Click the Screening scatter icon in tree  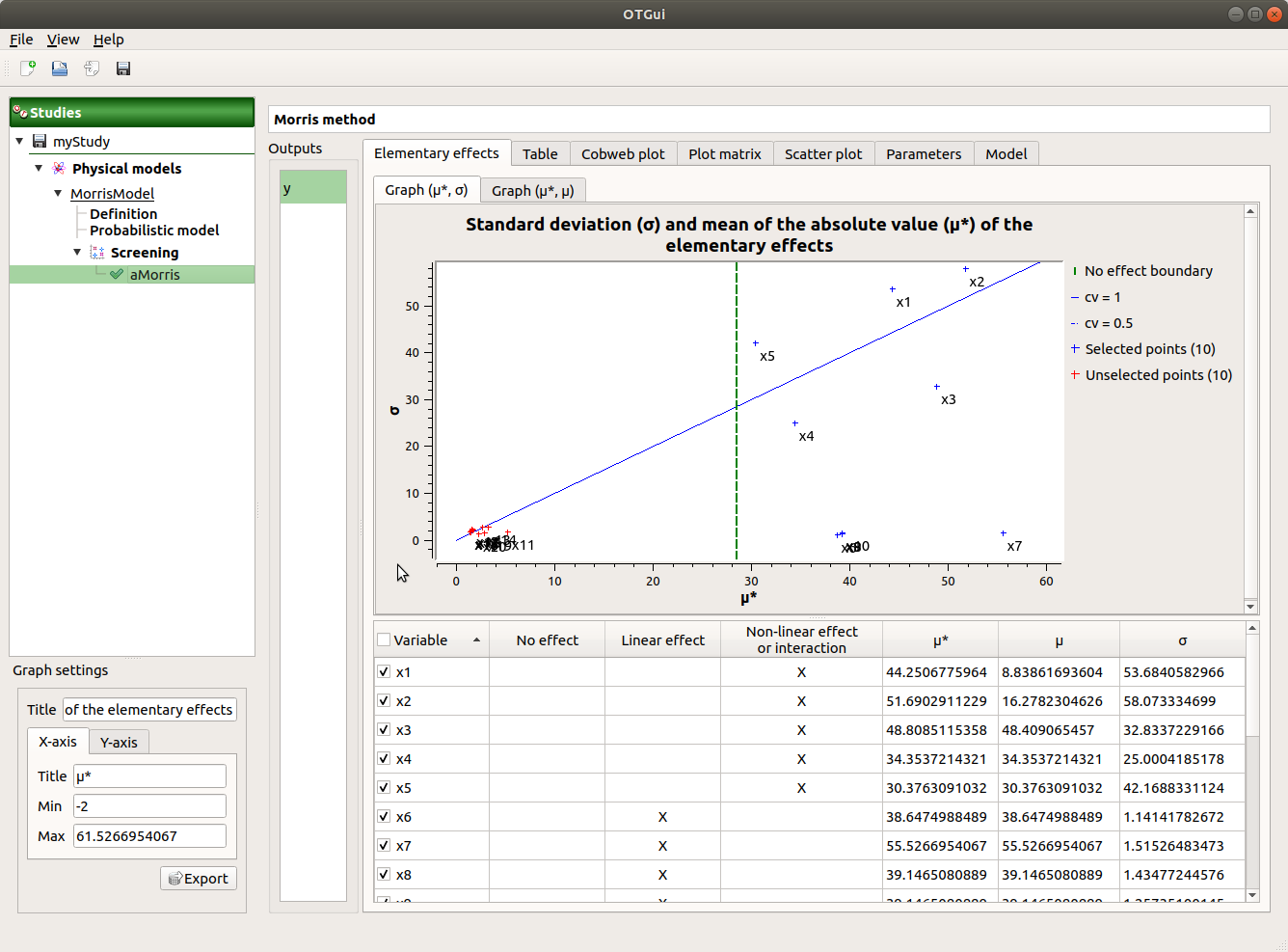pyautogui.click(x=97, y=253)
